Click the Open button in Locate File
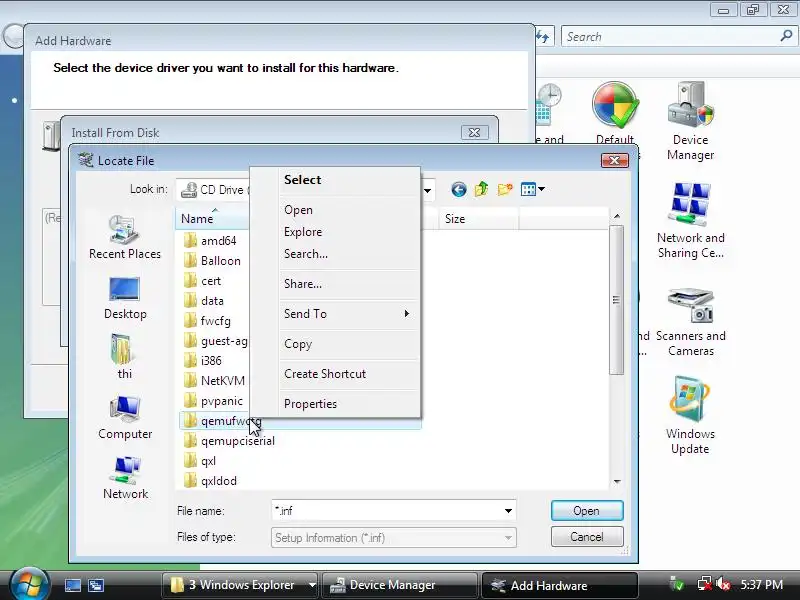The image size is (800, 600). (x=587, y=511)
